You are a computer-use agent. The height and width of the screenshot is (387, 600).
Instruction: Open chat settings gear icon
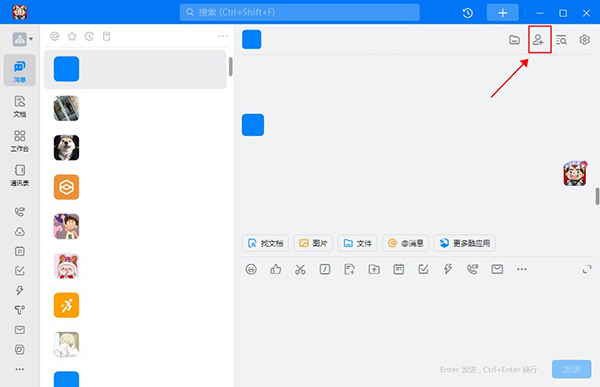pos(584,39)
